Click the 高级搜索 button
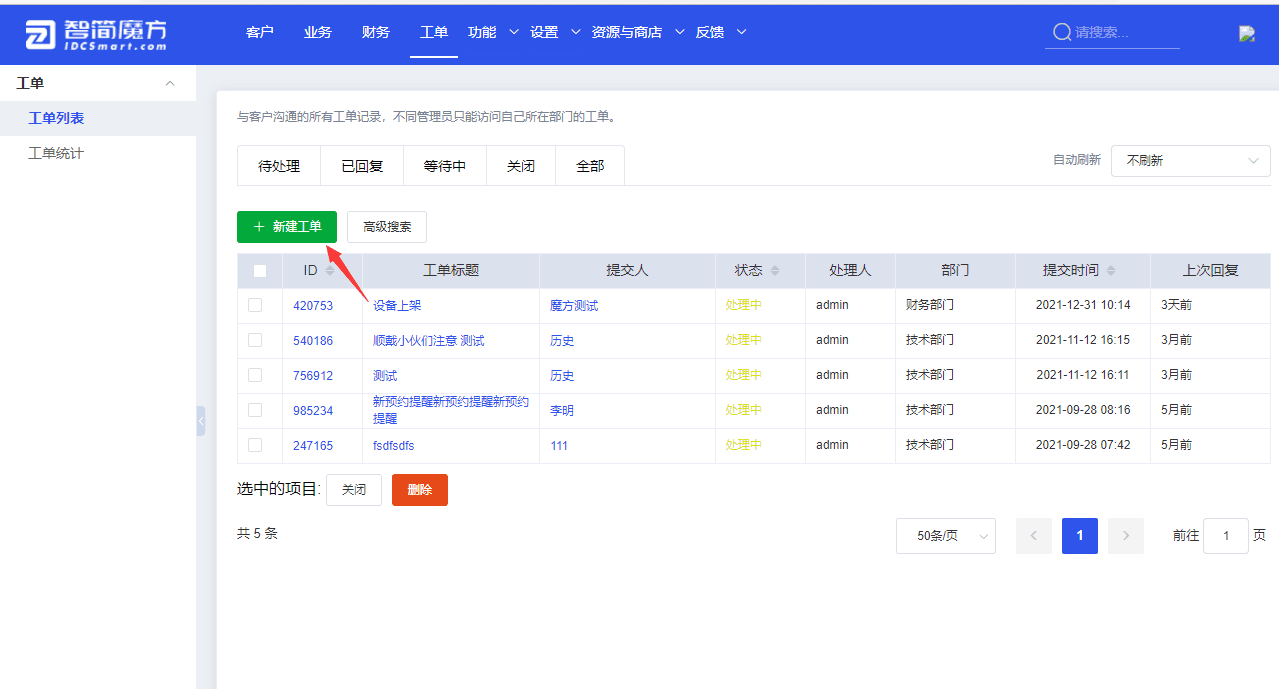The height and width of the screenshot is (689, 1279). tap(387, 227)
